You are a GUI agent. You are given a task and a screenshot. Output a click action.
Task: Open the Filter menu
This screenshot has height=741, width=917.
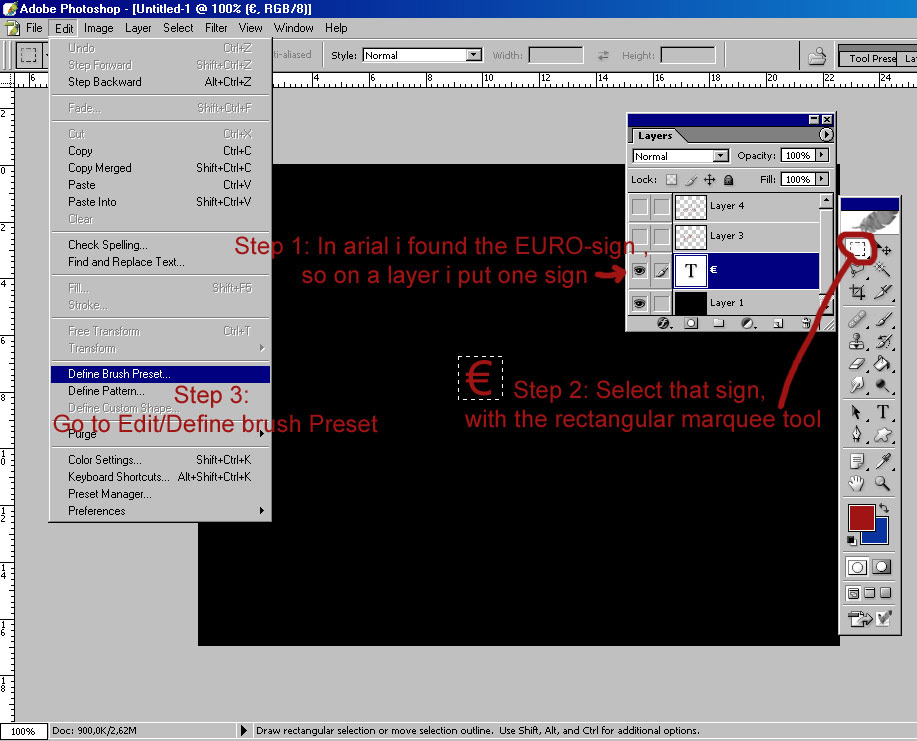click(x=216, y=28)
